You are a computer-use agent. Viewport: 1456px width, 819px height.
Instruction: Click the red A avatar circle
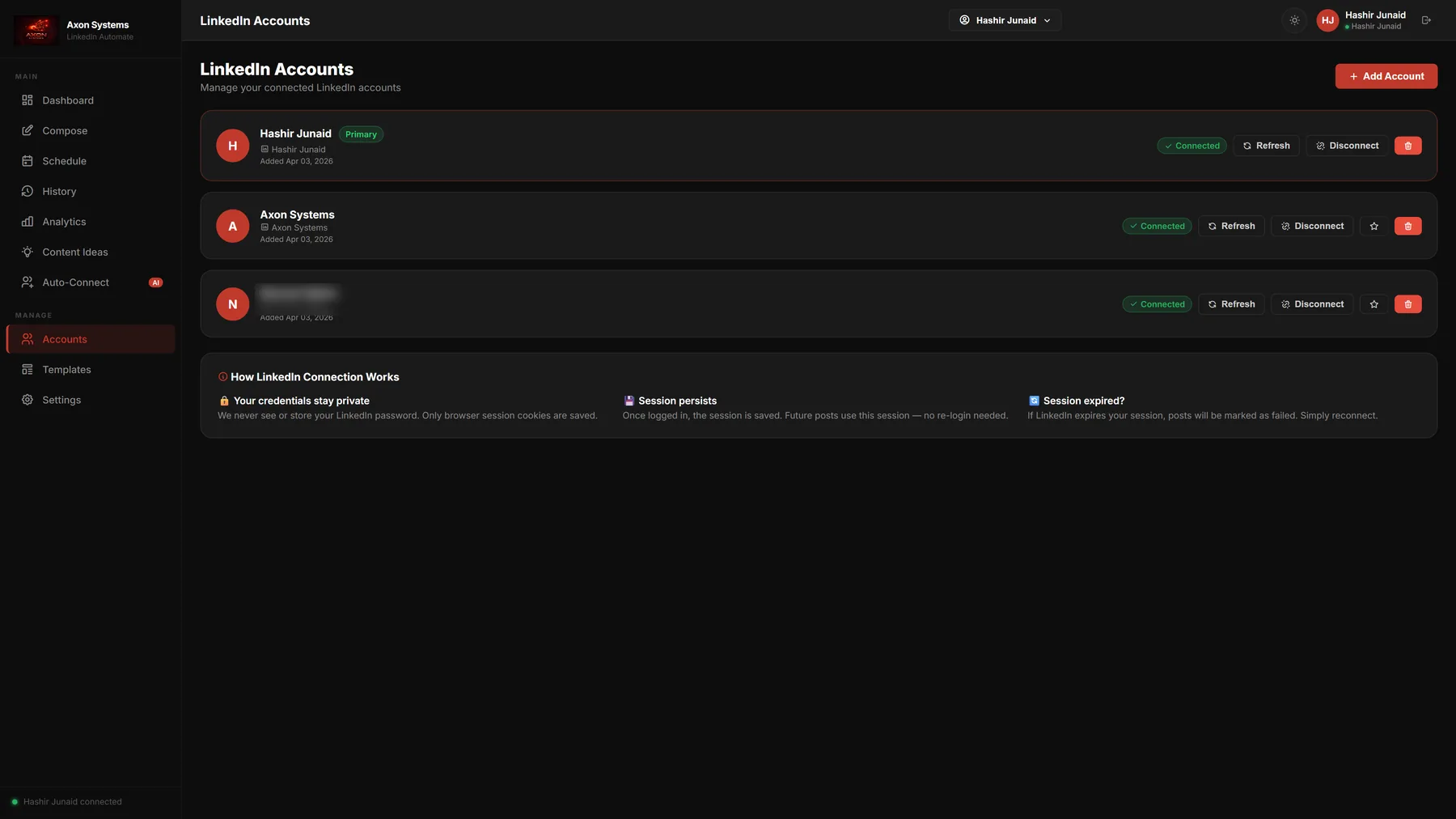click(x=233, y=226)
